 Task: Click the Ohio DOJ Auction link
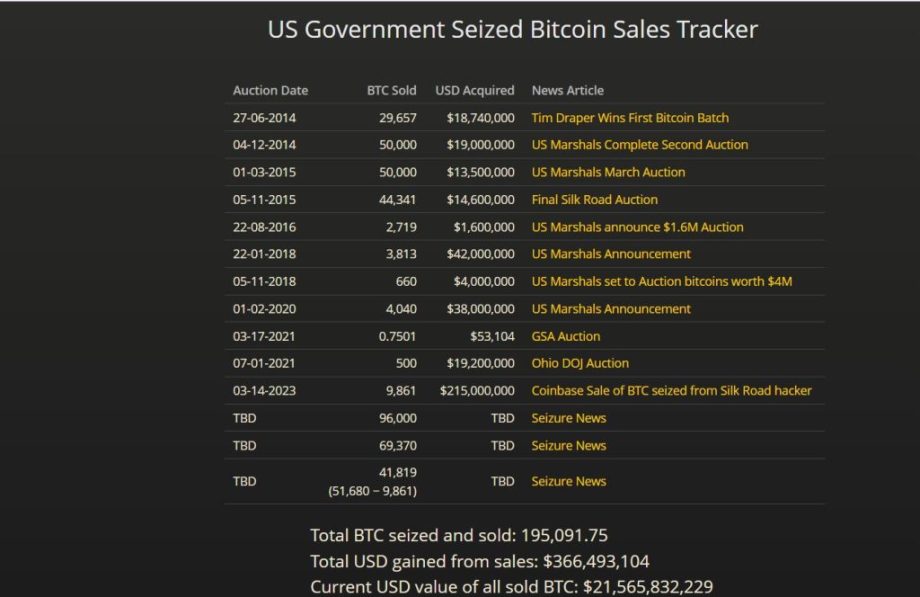tap(580, 364)
